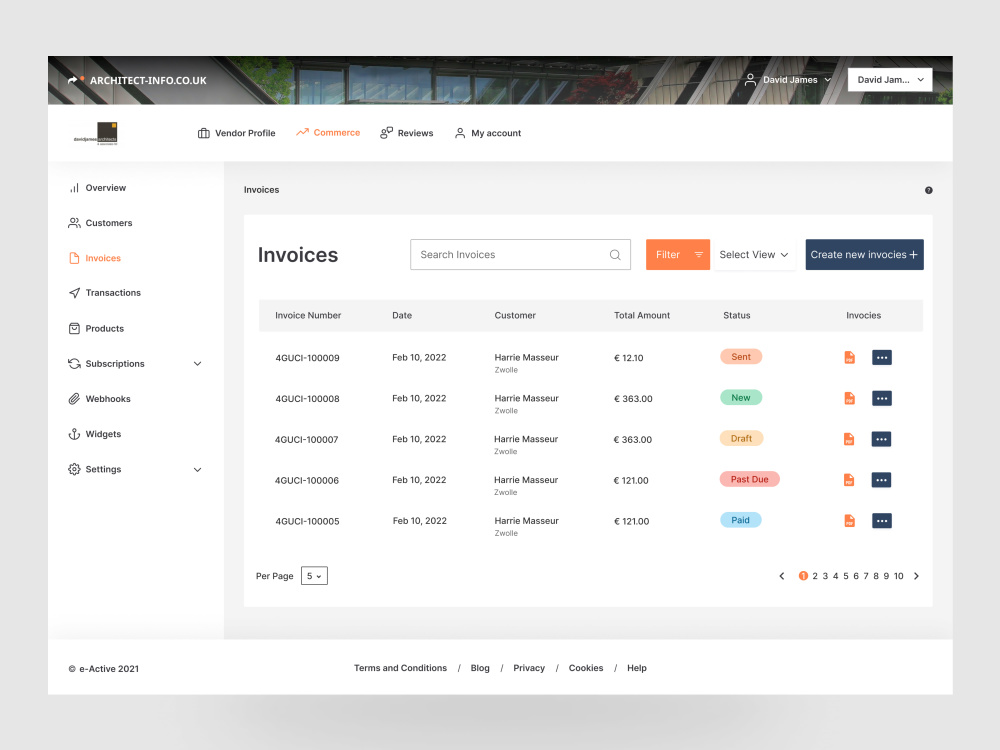Open the Select View dropdown

(754, 254)
